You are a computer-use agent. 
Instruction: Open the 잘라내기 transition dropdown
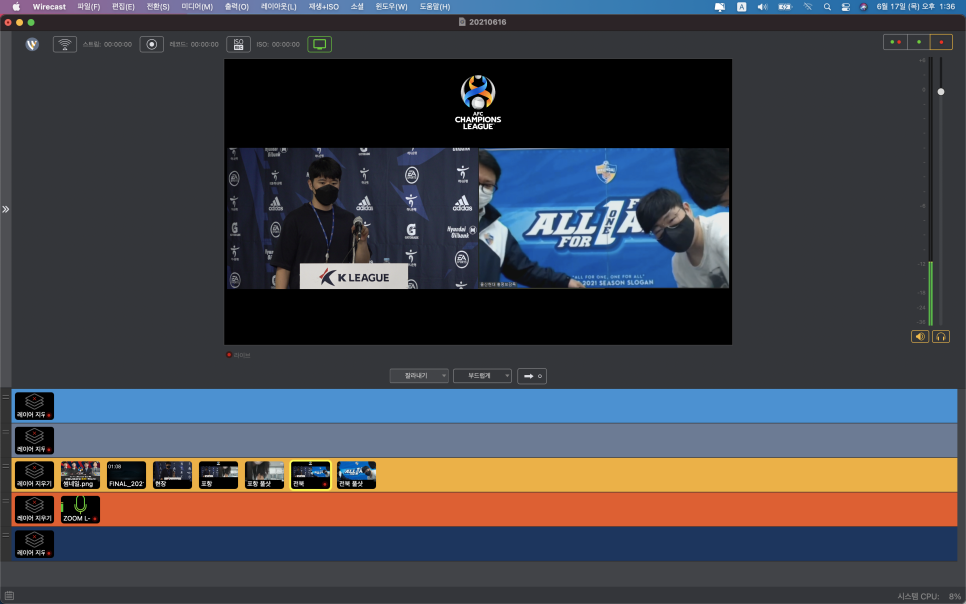click(x=419, y=375)
